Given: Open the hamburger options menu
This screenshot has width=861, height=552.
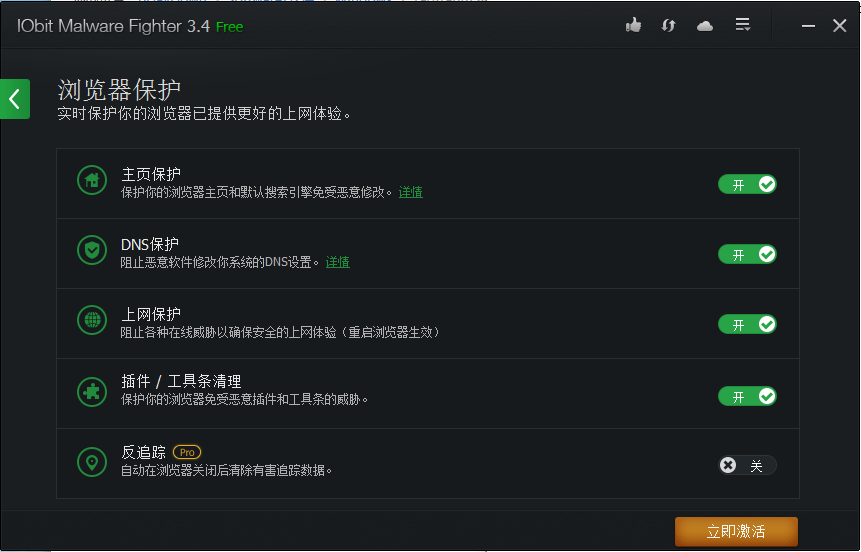Looking at the screenshot, I should point(743,25).
